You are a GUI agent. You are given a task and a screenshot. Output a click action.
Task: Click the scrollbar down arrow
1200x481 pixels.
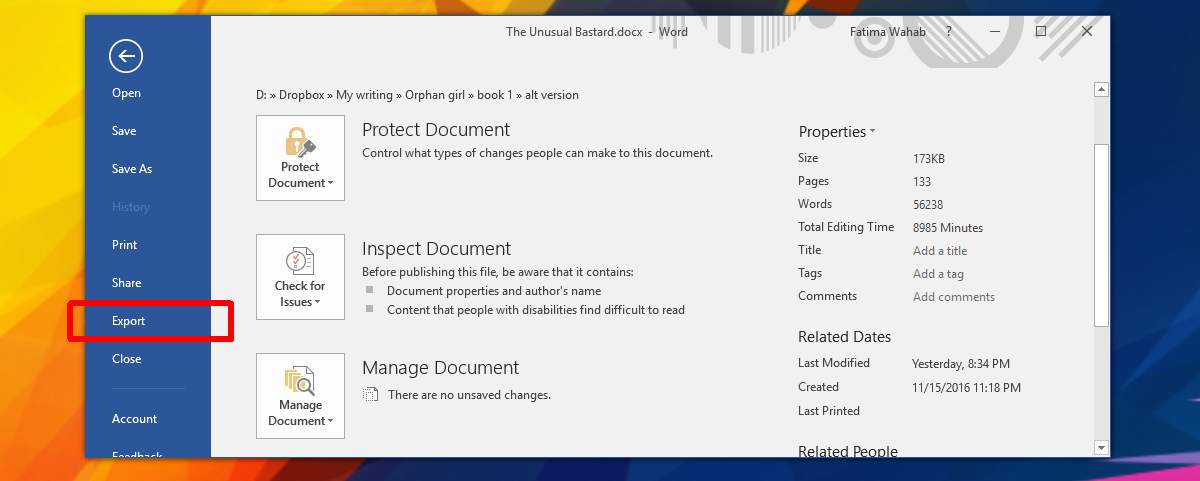[1101, 448]
